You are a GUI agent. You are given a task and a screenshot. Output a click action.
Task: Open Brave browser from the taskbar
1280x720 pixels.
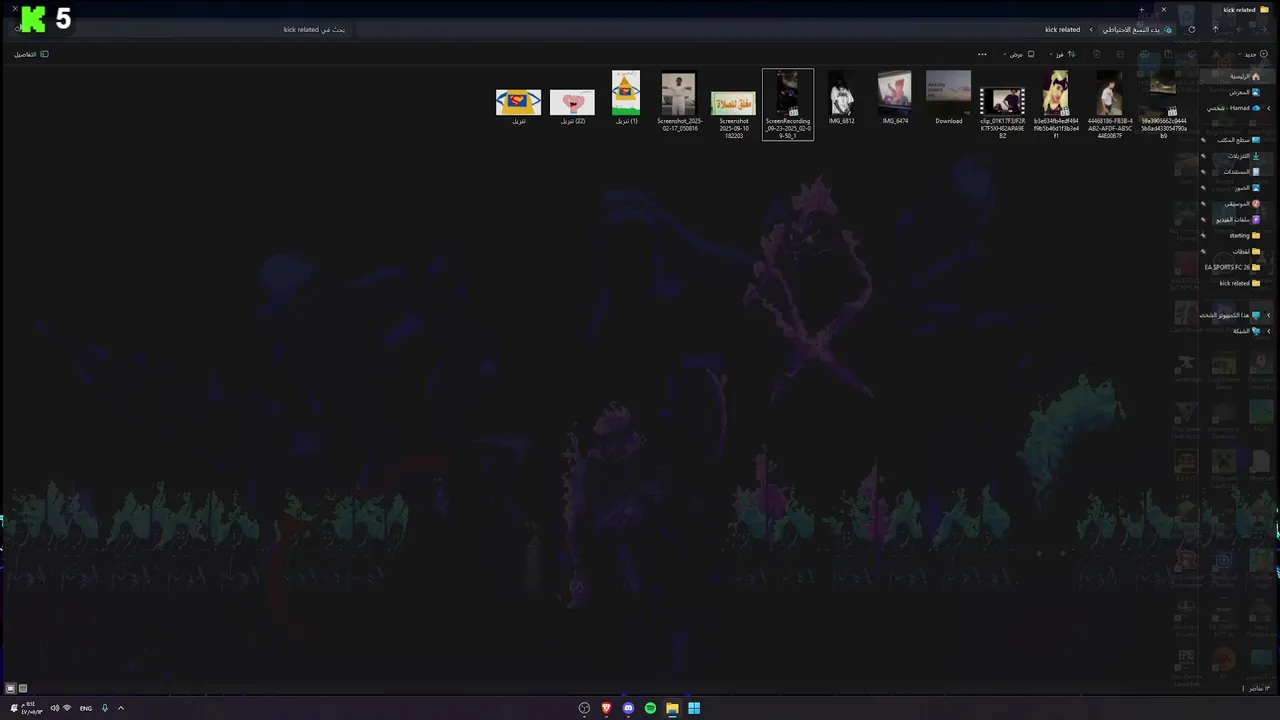[606, 708]
